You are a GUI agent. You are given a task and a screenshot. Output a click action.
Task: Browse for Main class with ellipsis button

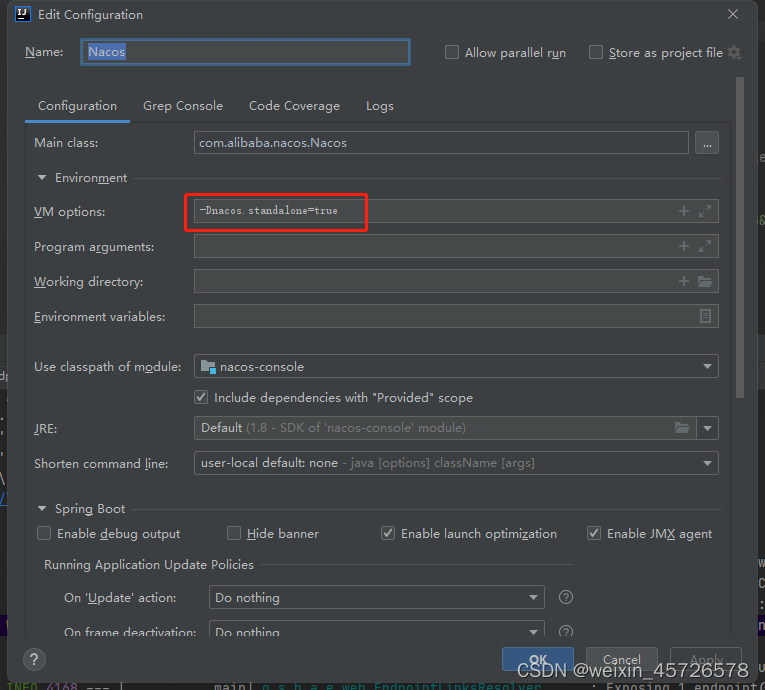pyautogui.click(x=707, y=143)
